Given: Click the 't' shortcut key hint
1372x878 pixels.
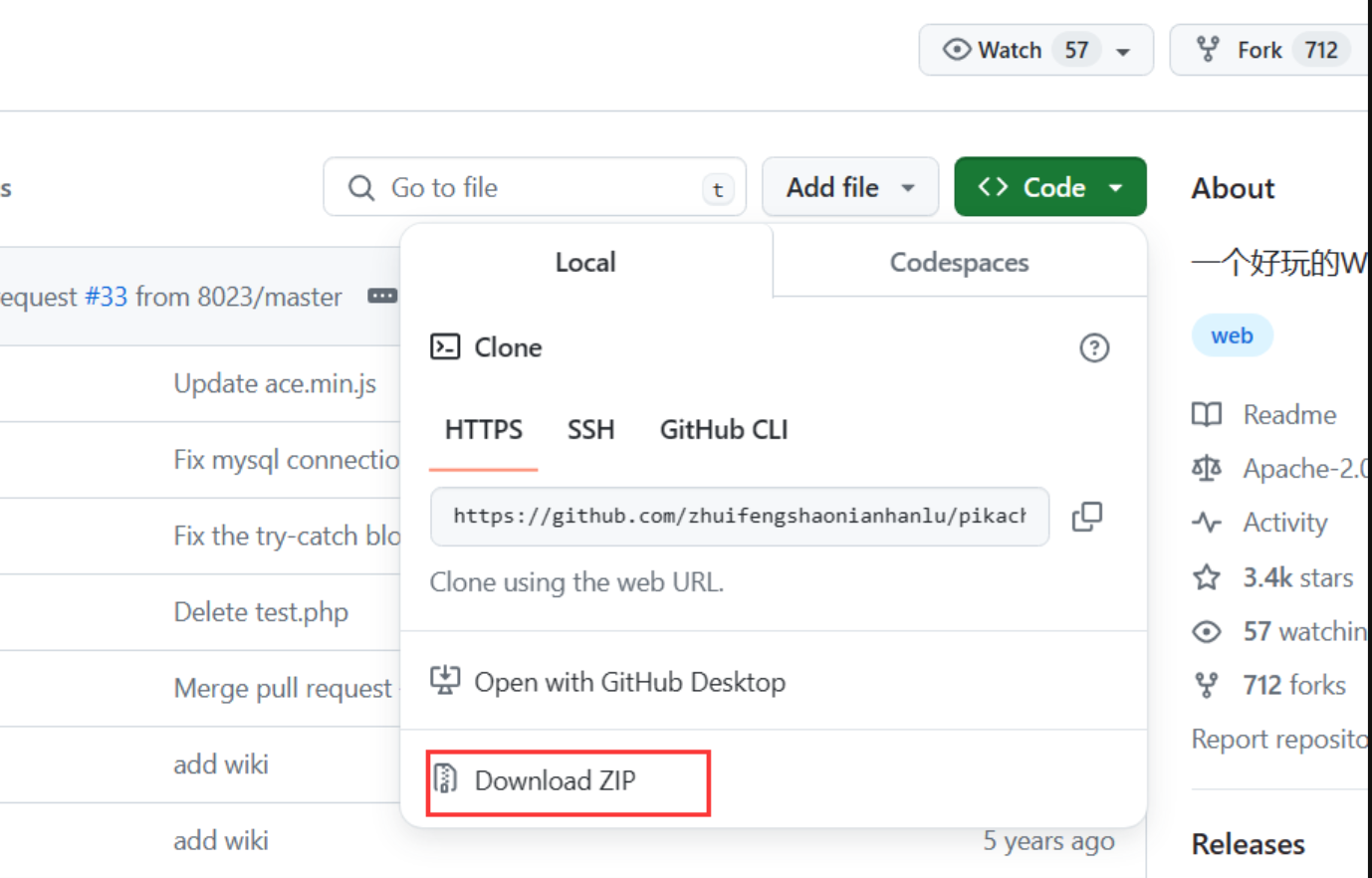Looking at the screenshot, I should pyautogui.click(x=718, y=189).
